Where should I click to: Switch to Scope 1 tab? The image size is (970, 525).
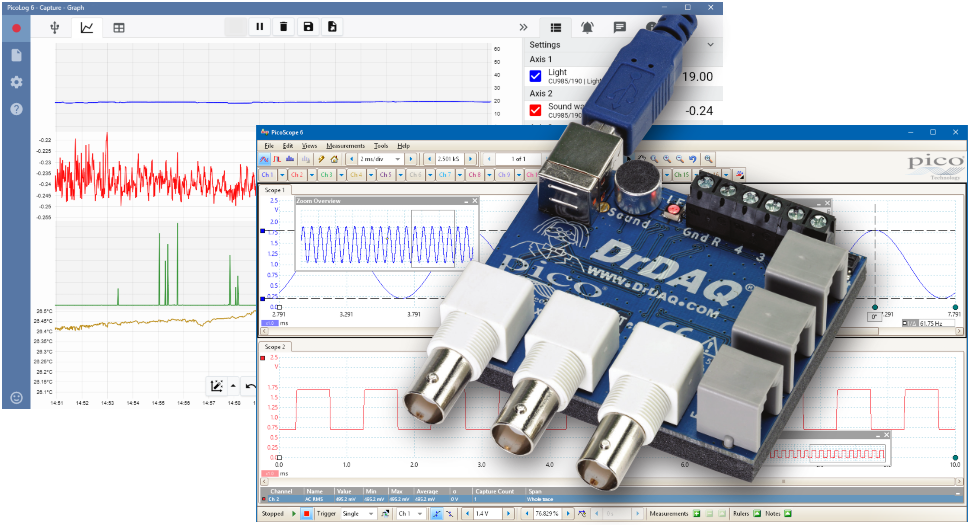(x=275, y=190)
